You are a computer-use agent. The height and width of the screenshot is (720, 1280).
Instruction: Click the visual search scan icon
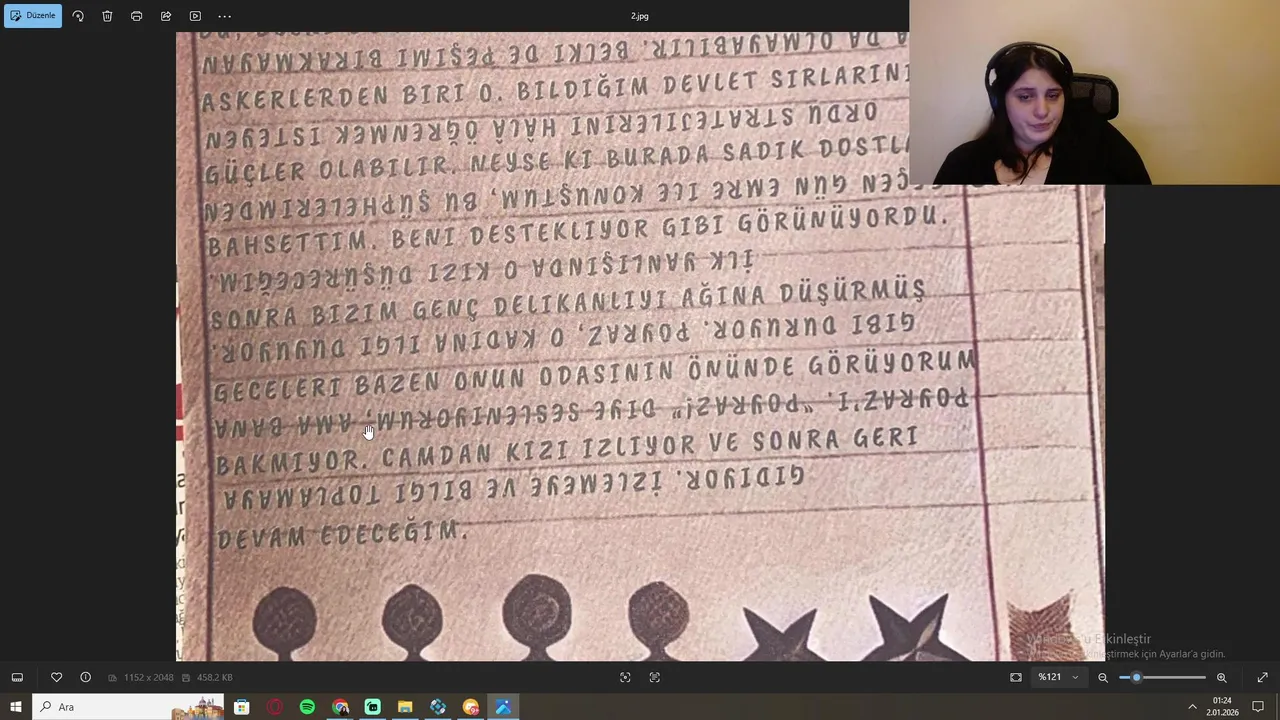click(x=625, y=677)
